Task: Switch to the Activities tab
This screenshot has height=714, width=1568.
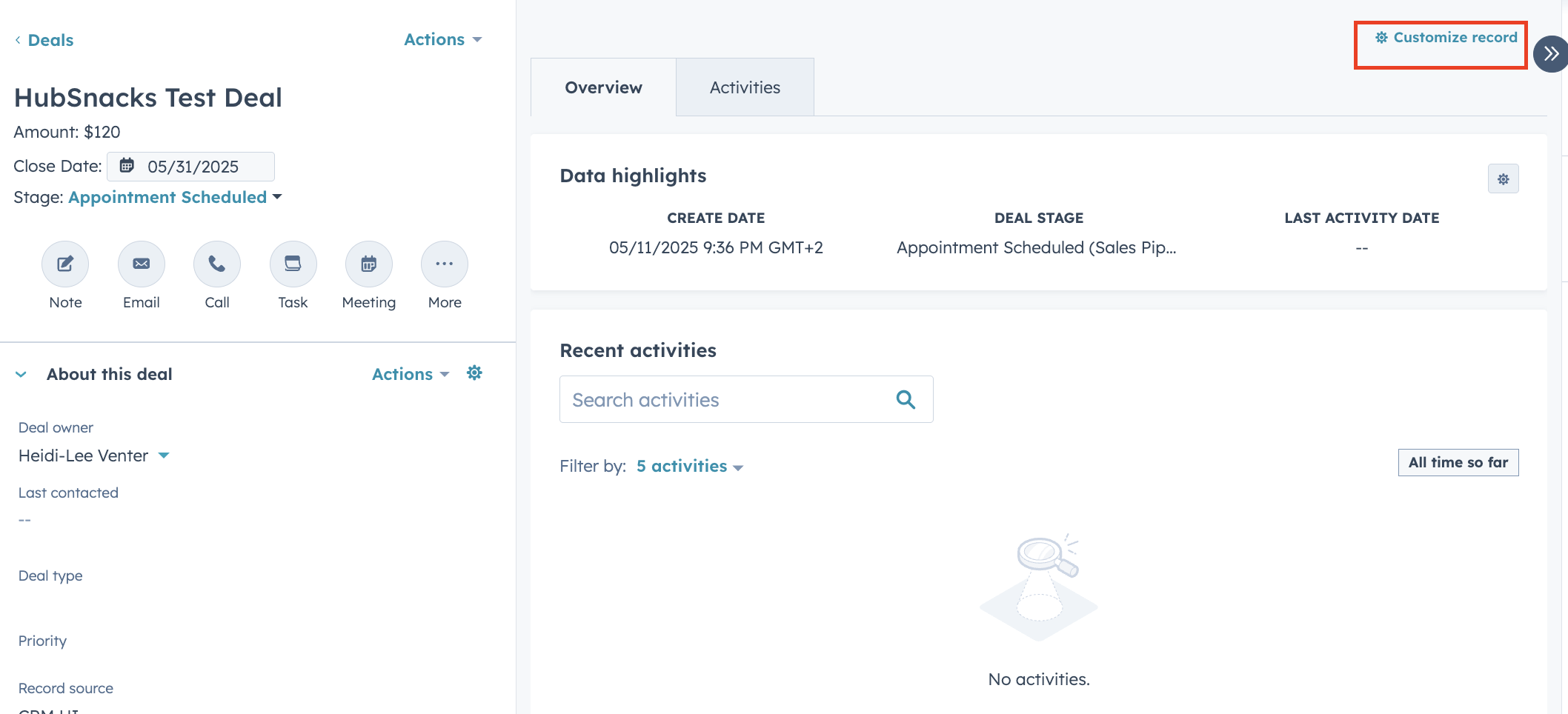Action: pos(745,87)
